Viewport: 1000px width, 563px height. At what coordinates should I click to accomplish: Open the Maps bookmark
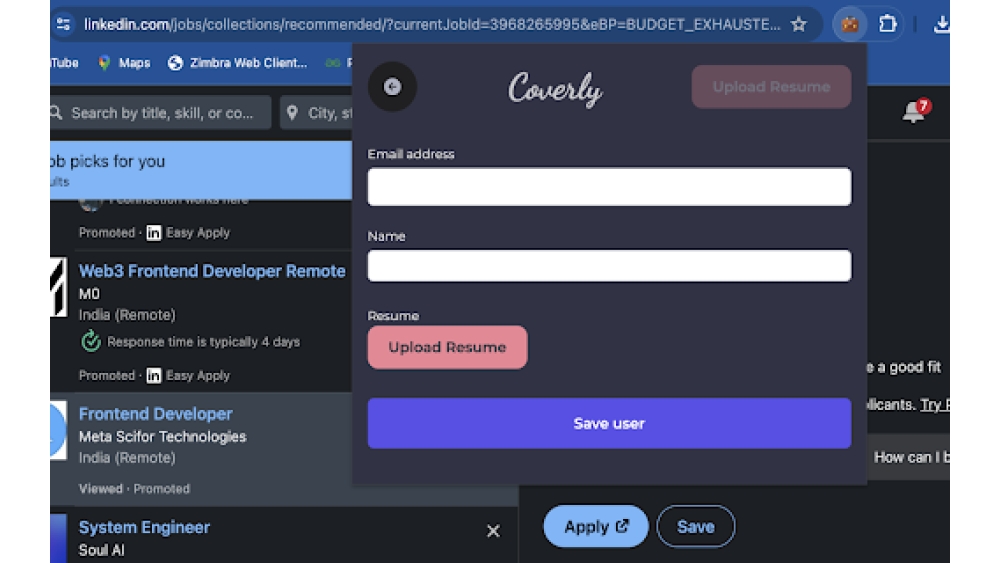tap(124, 62)
